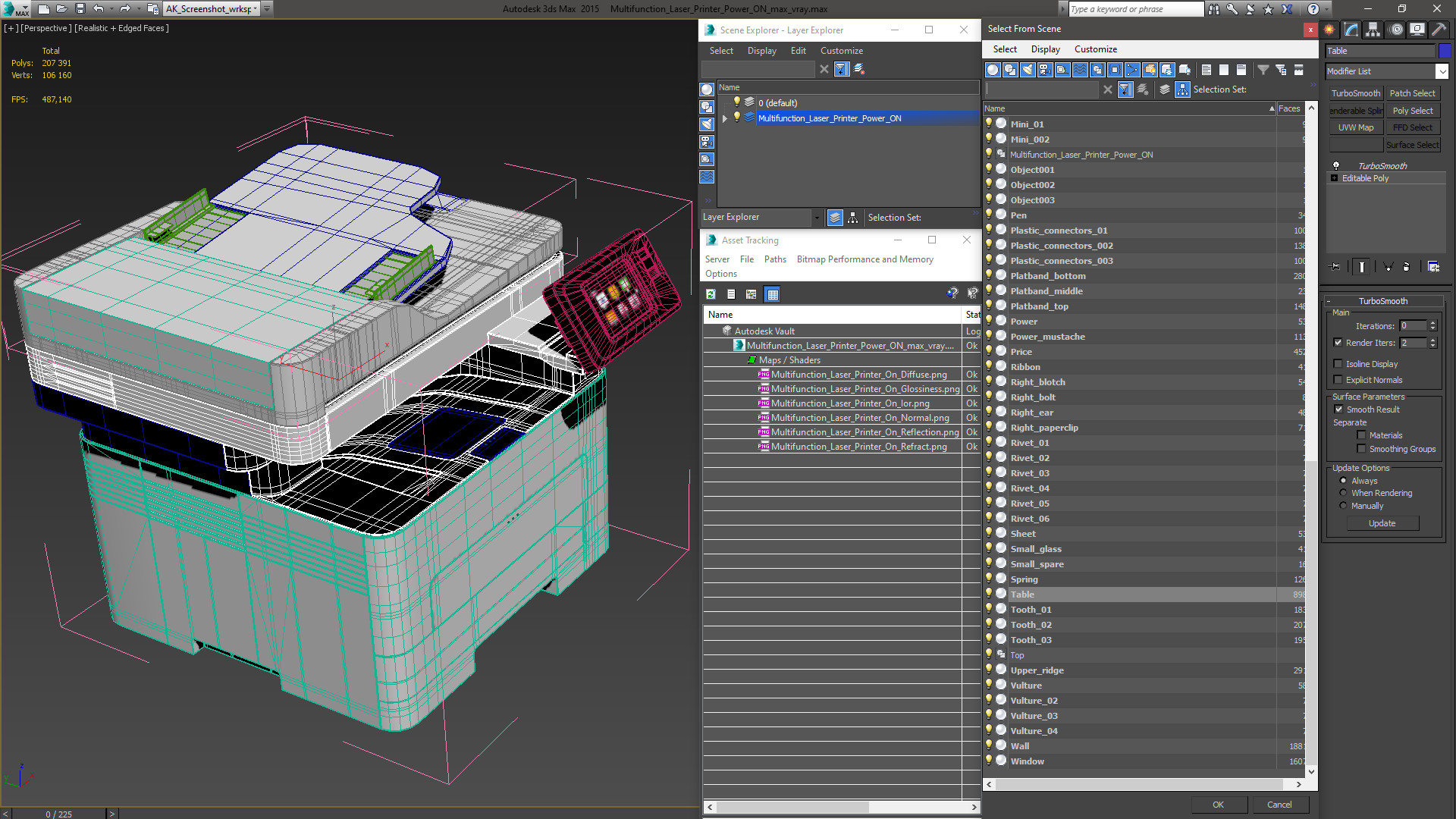
Task: Click Cancel button in Select From Scene
Action: 1279,805
